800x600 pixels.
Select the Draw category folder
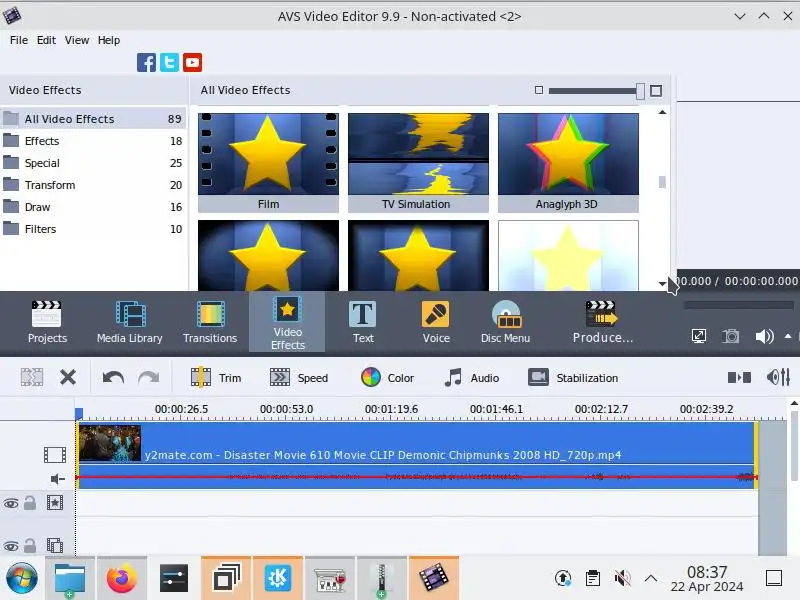point(93,207)
